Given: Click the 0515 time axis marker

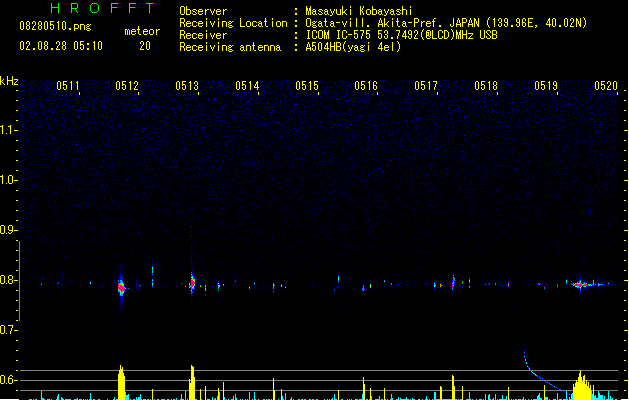Looking at the screenshot, I should 307,86.
